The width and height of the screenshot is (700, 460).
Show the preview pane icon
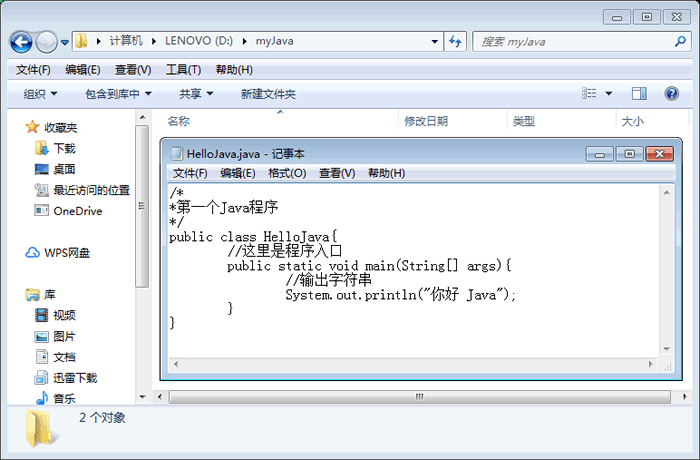[x=639, y=93]
